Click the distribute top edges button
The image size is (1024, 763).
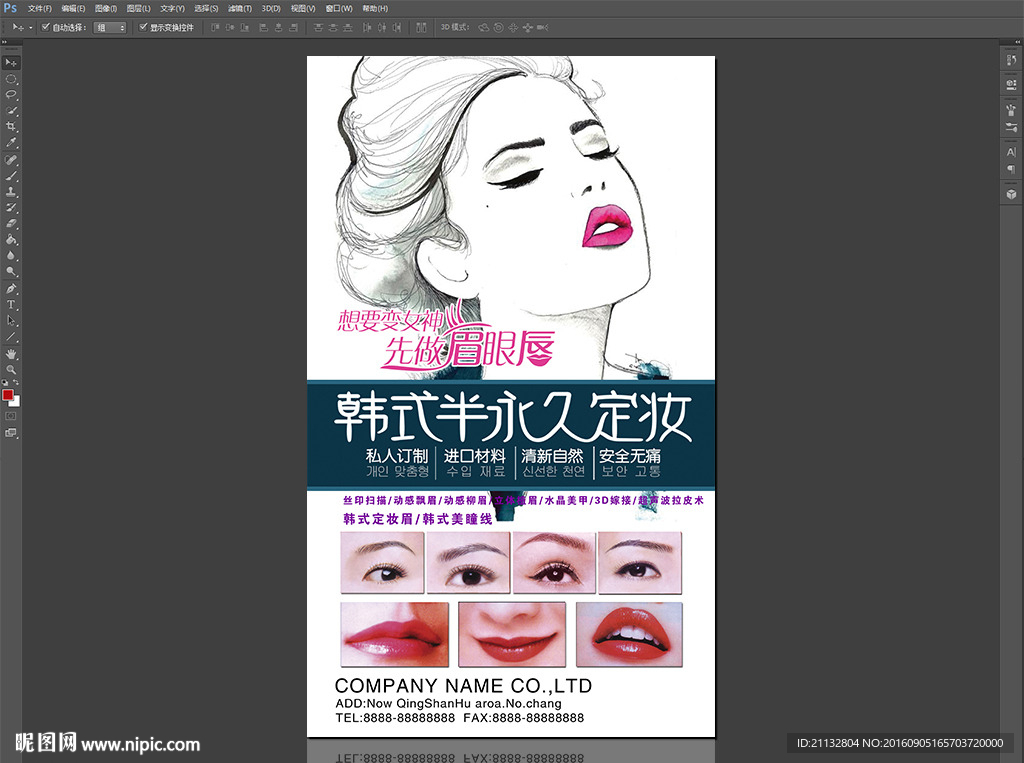[x=318, y=27]
